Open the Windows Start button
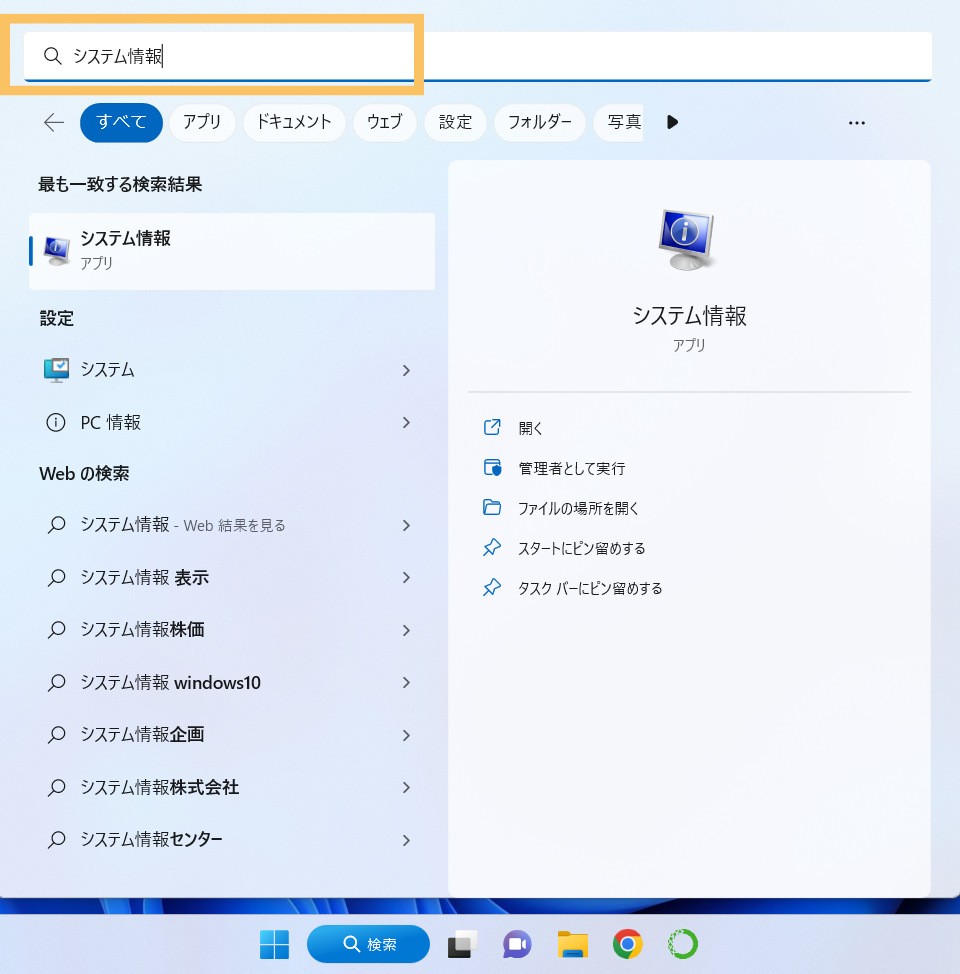 pyautogui.click(x=274, y=944)
